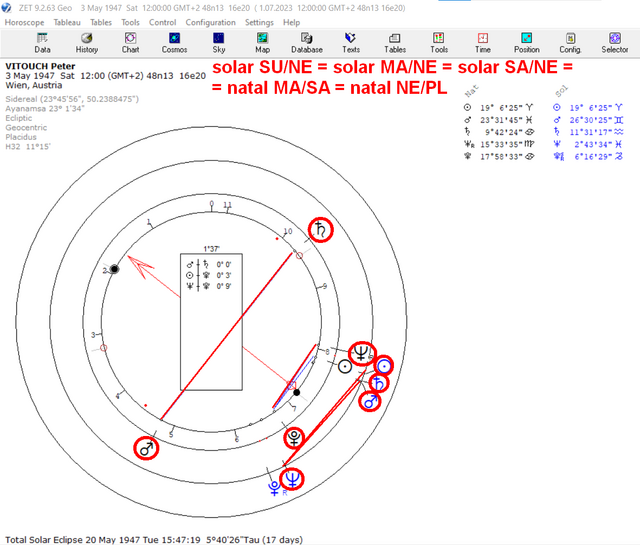Open the Time toolbar icon

pyautogui.click(x=482, y=43)
